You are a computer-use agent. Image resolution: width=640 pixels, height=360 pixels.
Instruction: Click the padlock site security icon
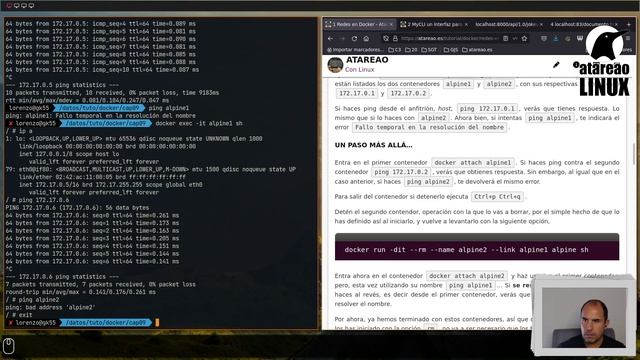[395, 38]
